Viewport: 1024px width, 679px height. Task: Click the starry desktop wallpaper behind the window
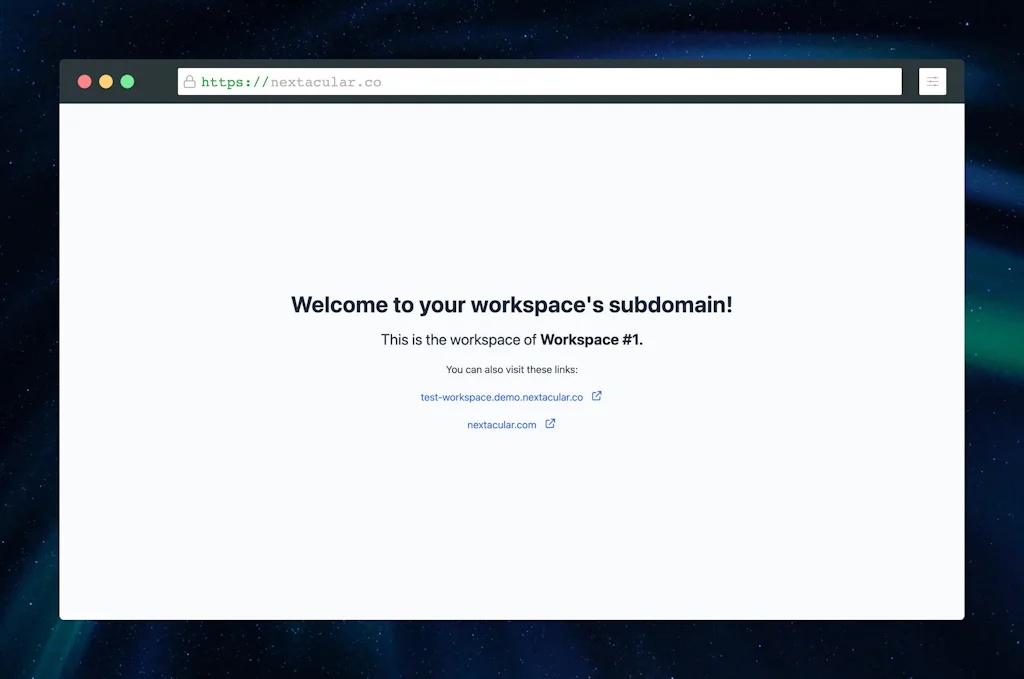tap(30, 340)
